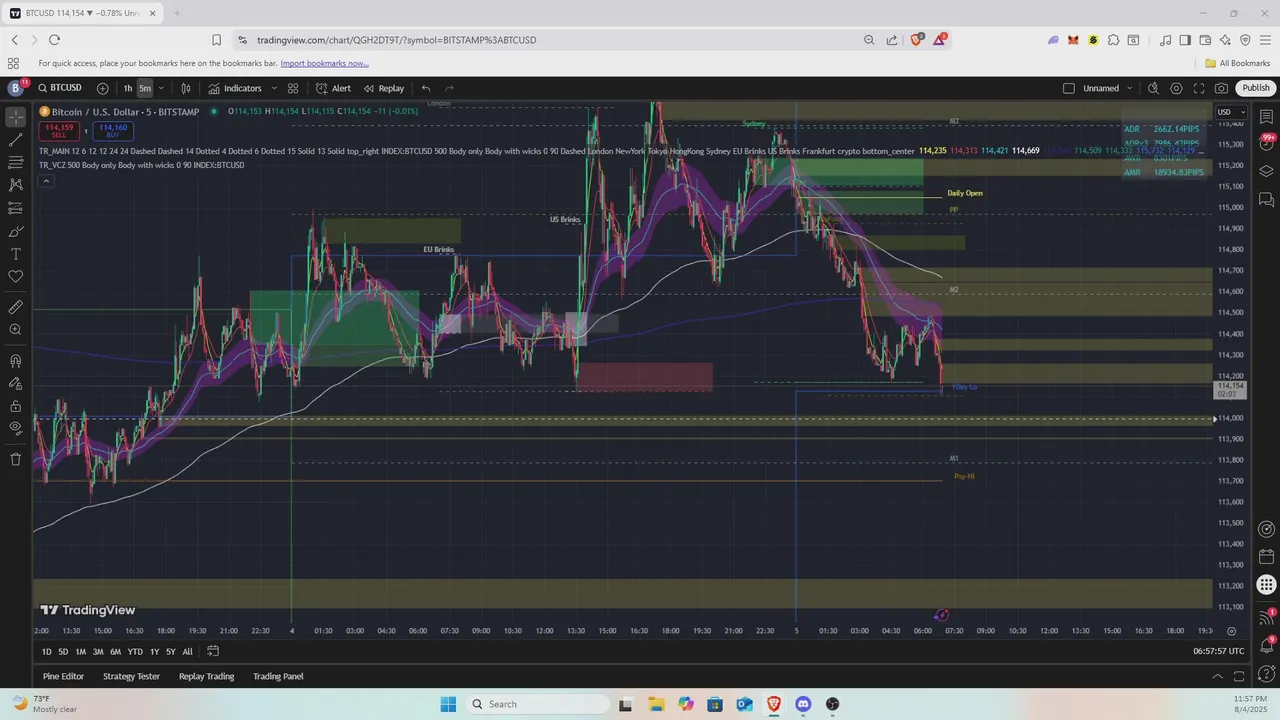Undo the last chart action
1280x720 pixels.
[426, 88]
